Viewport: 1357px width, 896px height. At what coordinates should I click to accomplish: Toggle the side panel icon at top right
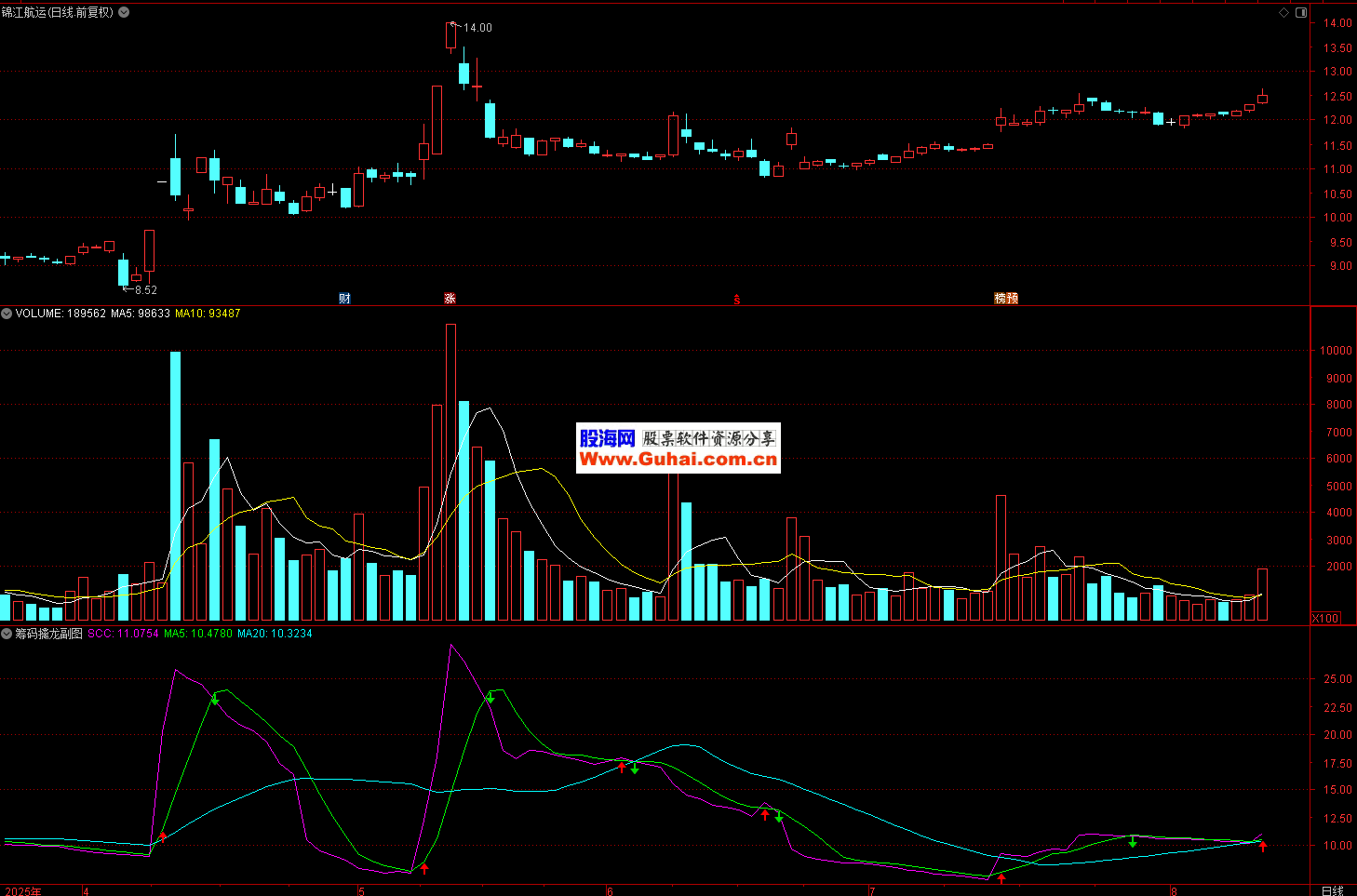coord(1301,12)
